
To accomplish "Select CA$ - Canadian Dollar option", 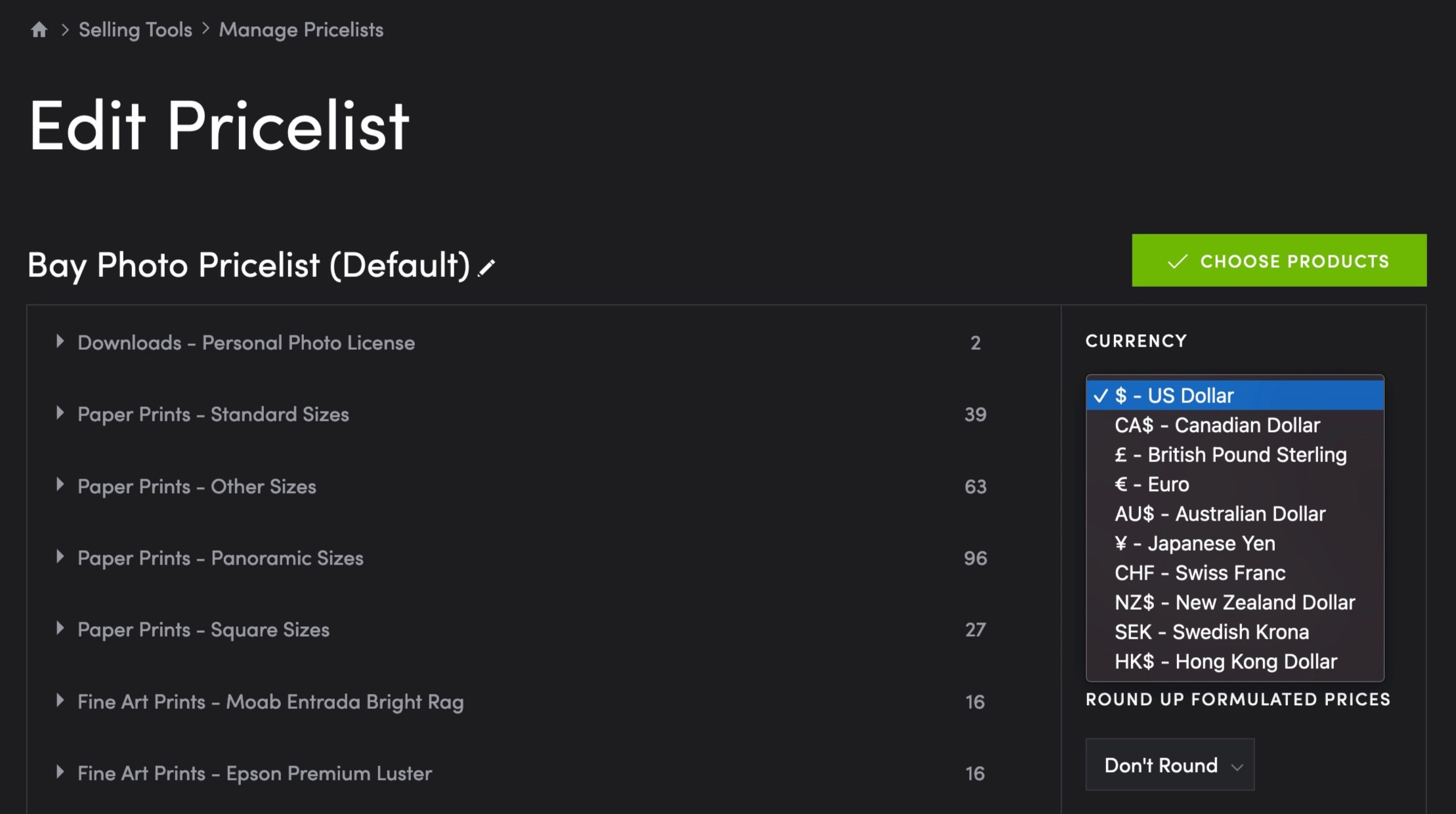I will point(1235,425).
